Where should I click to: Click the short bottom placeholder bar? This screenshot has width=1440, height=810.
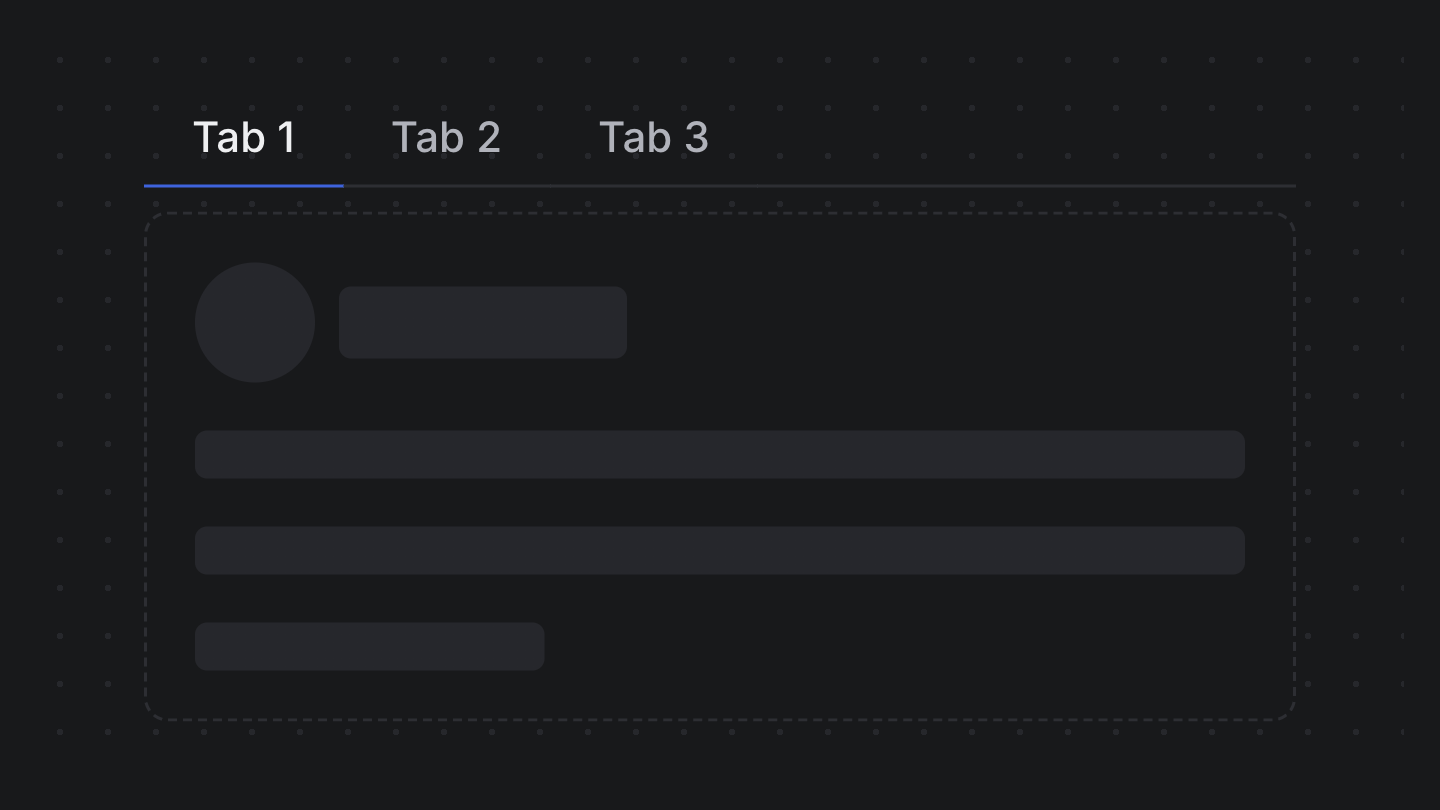pos(369,646)
